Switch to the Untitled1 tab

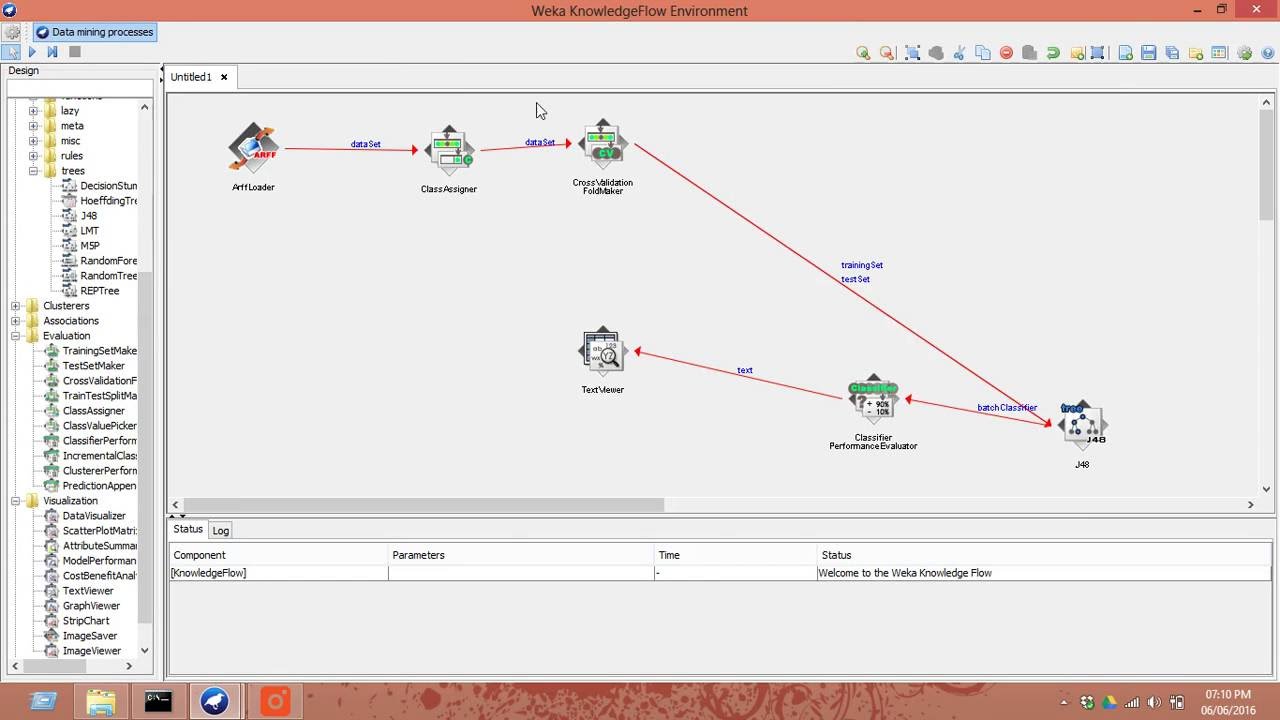tap(191, 77)
